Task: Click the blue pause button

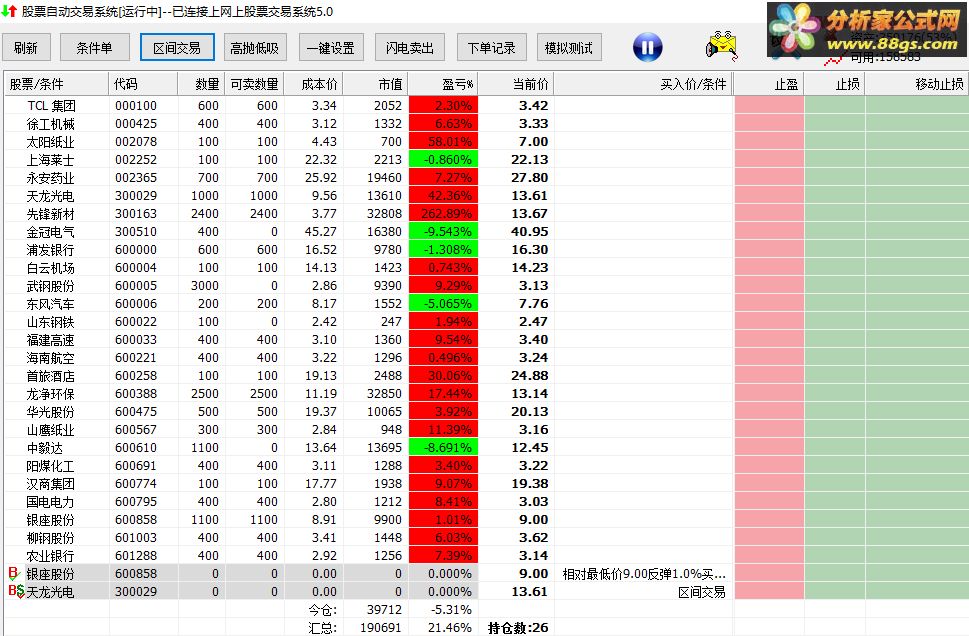Action: (647, 48)
